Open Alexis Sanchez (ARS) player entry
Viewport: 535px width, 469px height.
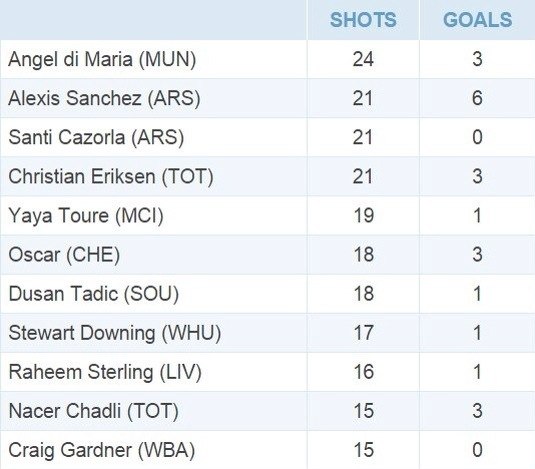(104, 98)
